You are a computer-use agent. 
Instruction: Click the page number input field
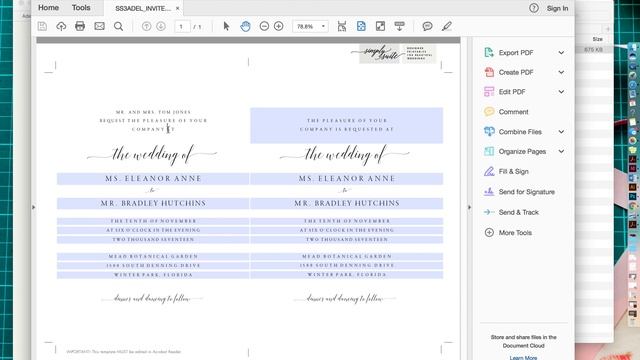[181, 27]
